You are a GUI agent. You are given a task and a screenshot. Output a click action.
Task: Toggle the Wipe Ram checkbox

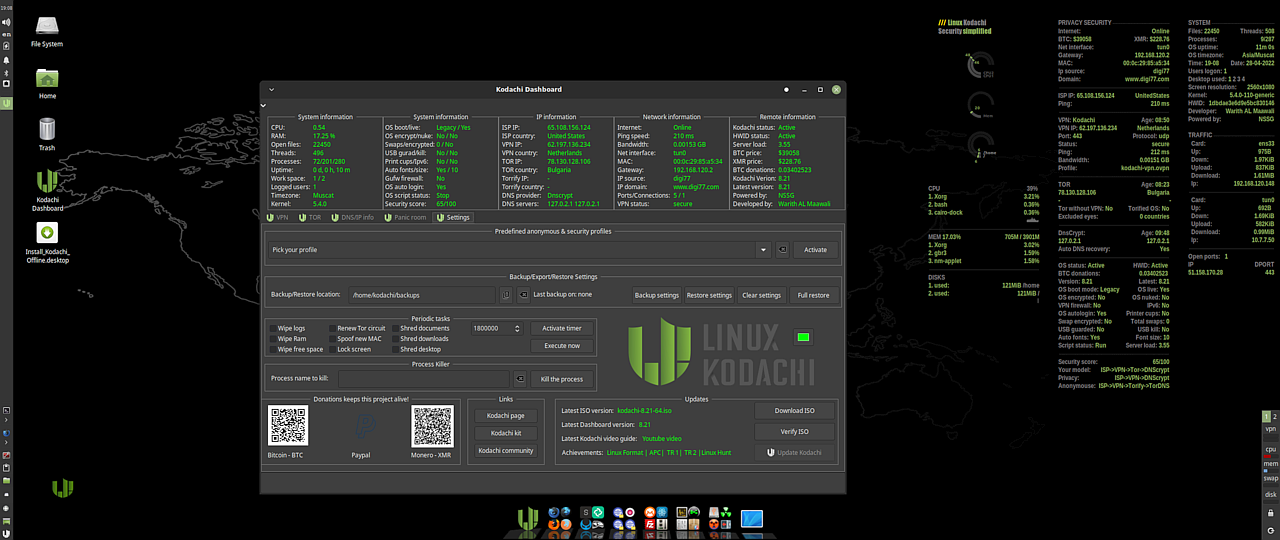click(x=273, y=339)
